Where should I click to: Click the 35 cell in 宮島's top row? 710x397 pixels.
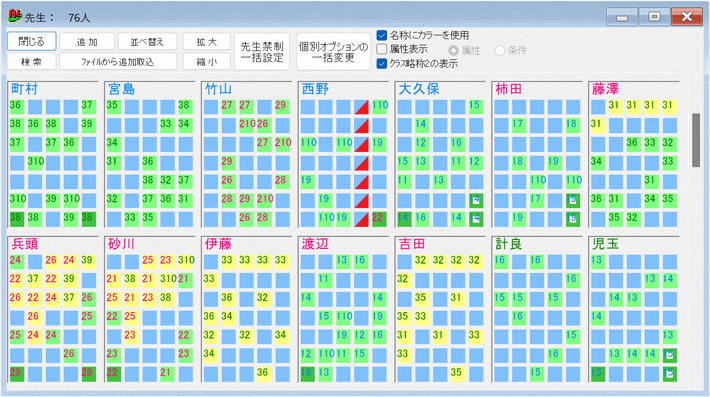114,107
